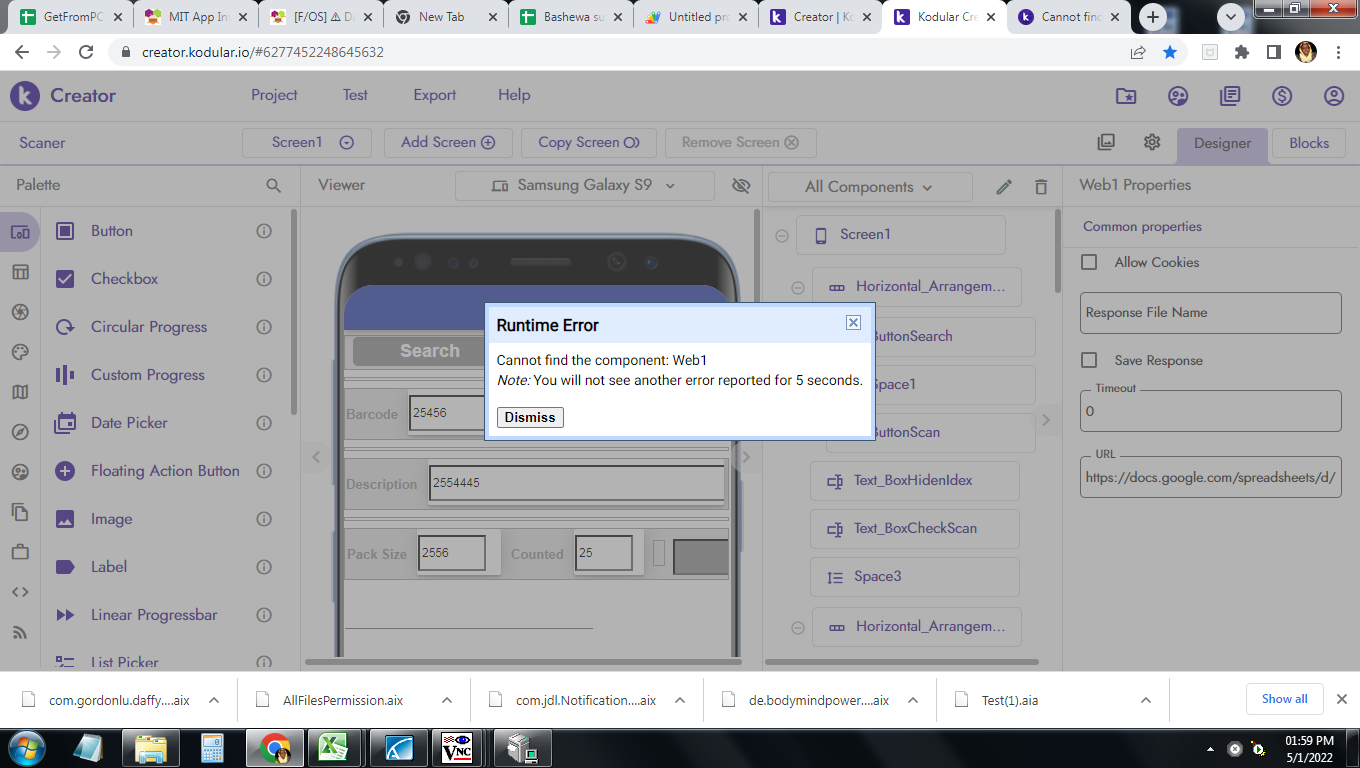Viewport: 1360px width, 768px height.
Task: Open the Windows calculator taskbar icon
Action: point(211,748)
